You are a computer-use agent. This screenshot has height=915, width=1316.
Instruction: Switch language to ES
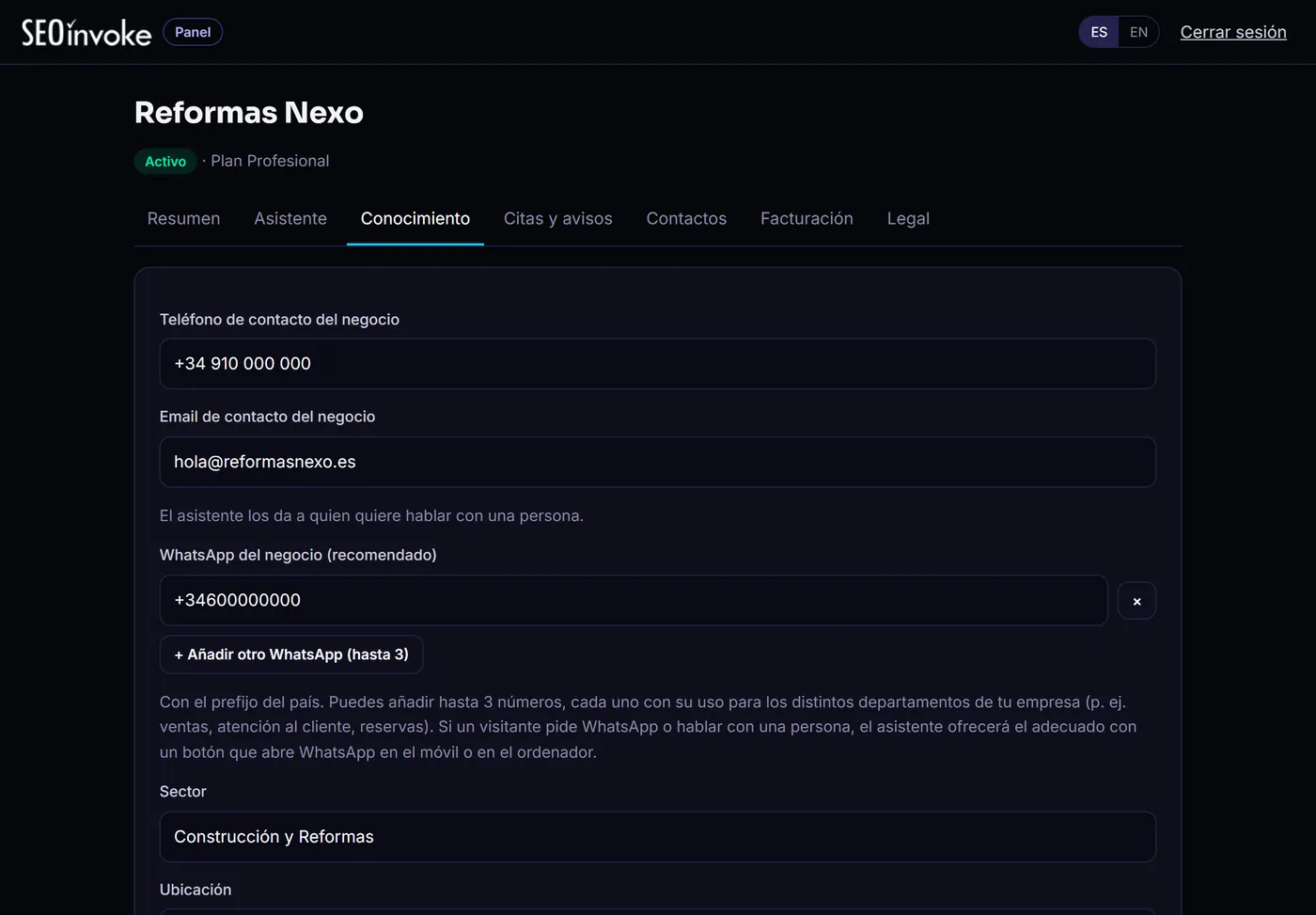[x=1099, y=32]
